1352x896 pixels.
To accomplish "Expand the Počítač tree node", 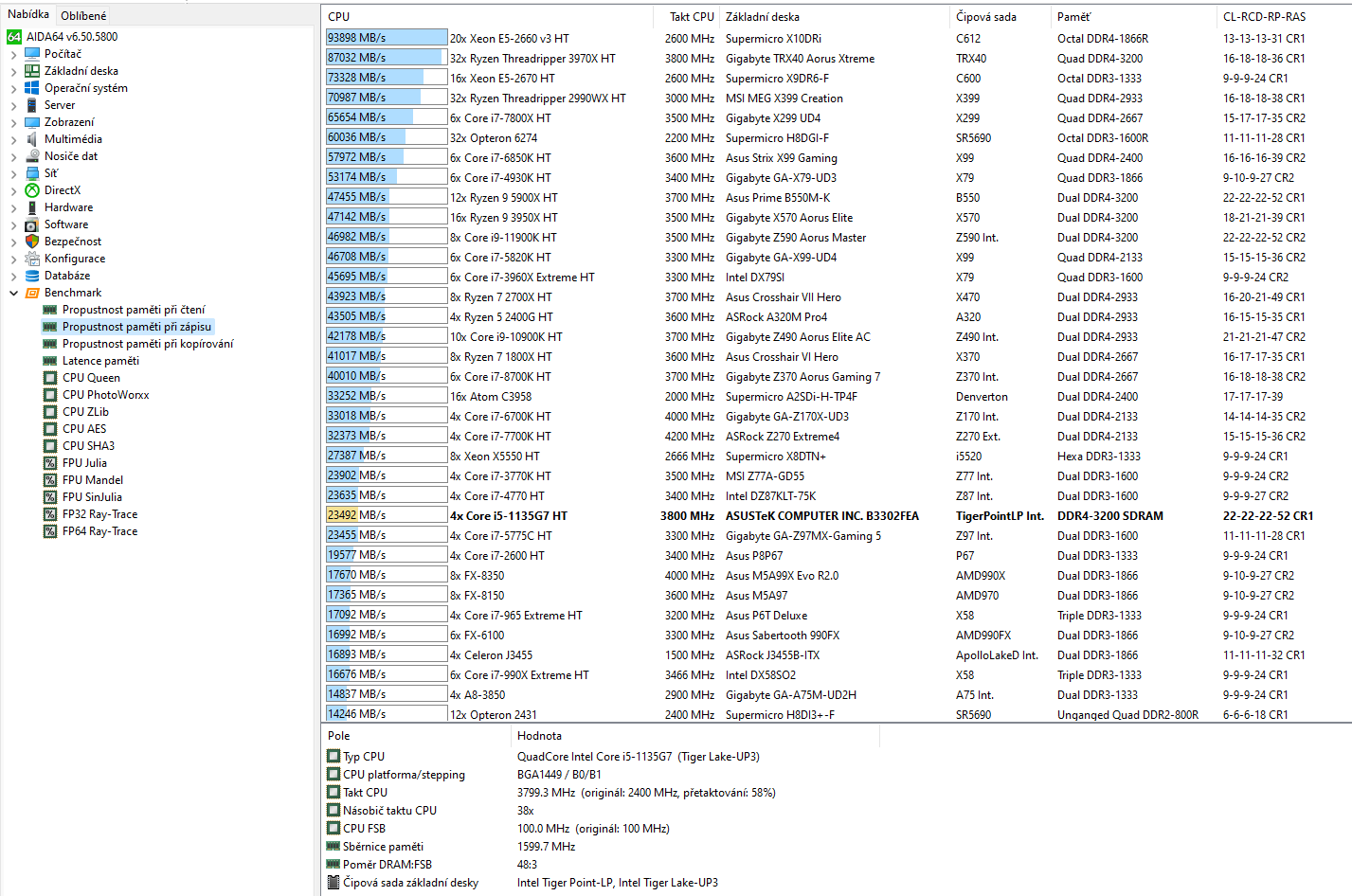I will (13, 54).
